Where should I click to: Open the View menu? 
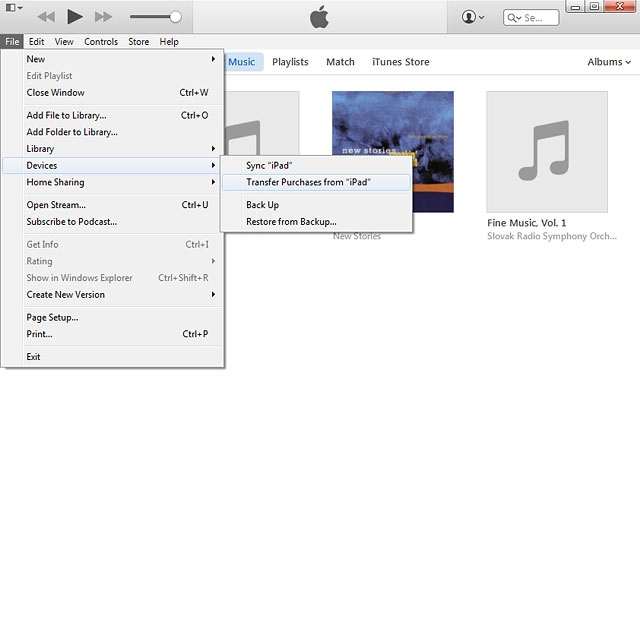point(64,42)
